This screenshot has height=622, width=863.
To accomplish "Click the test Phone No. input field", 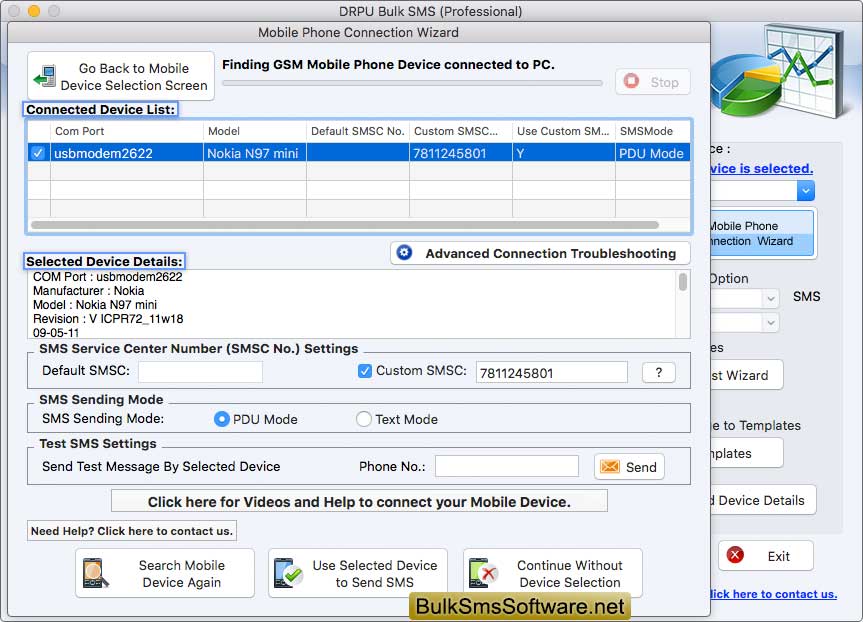I will [507, 466].
